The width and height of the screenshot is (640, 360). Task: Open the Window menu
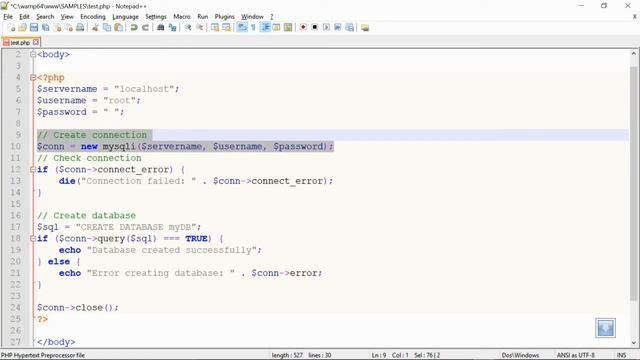click(252, 17)
